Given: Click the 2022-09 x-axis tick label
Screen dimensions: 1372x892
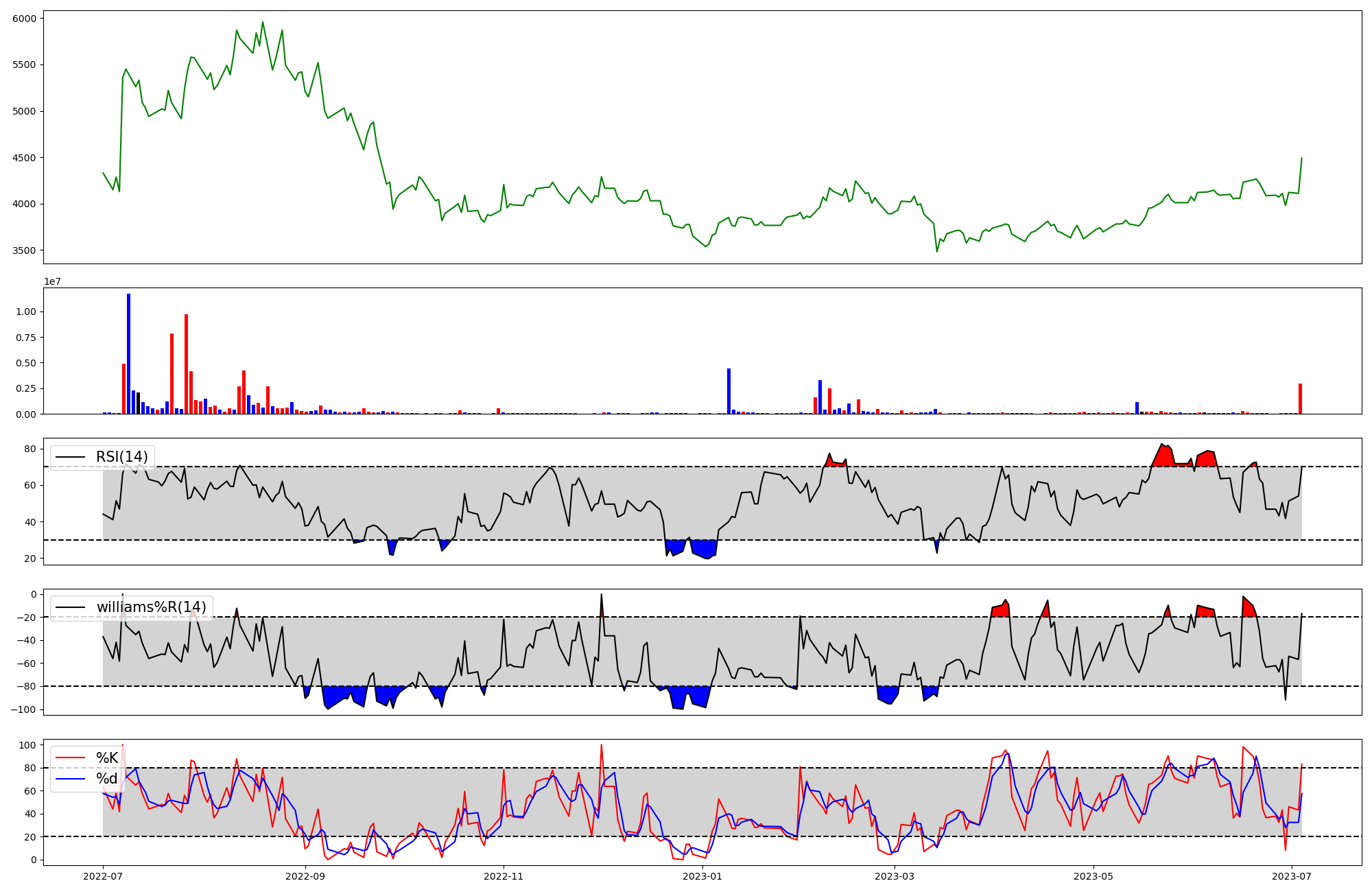Looking at the screenshot, I should [305, 876].
